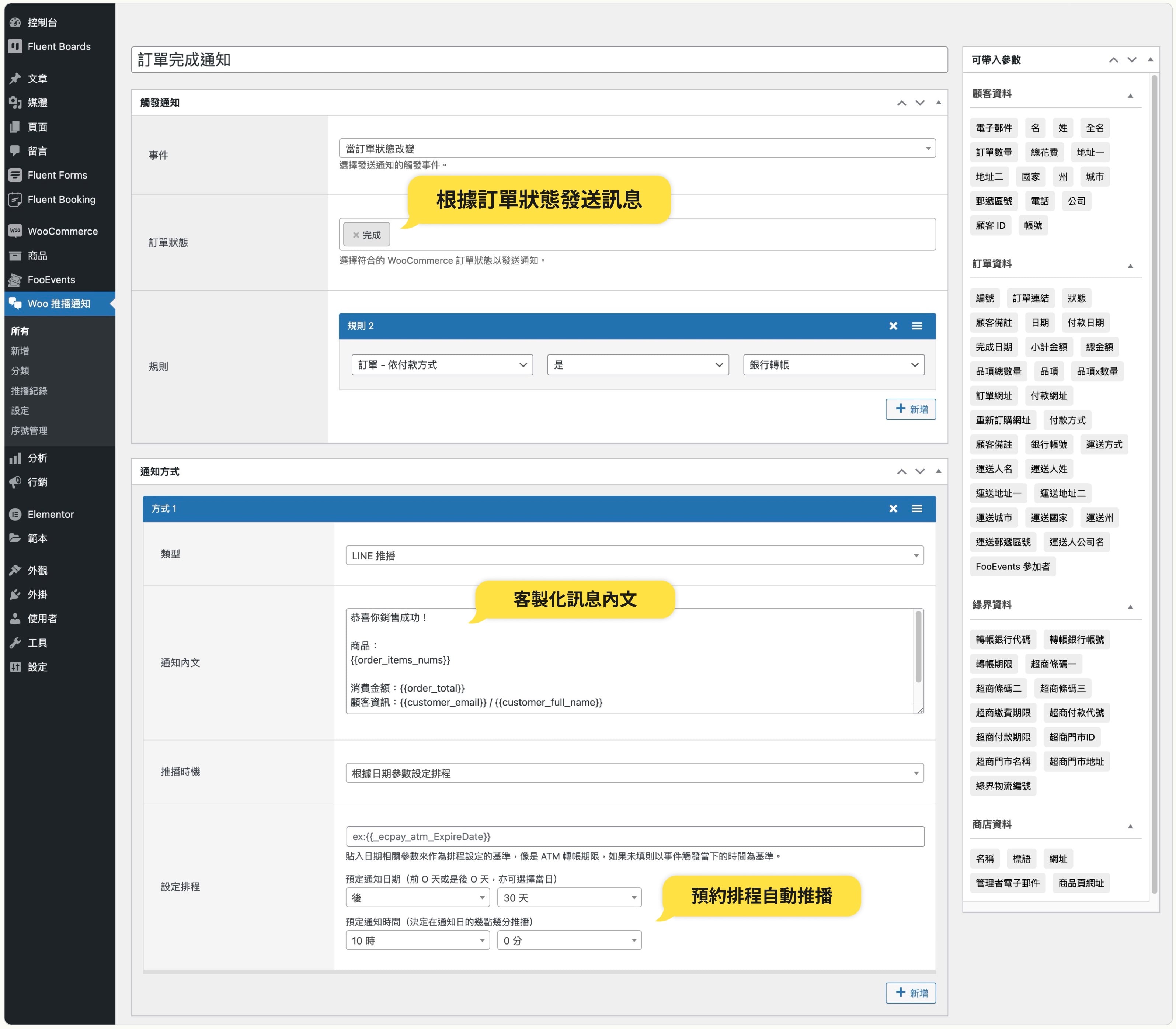Screen dimensions: 1176x1029
Task: Open 所有 submenu item
Action: (20, 331)
